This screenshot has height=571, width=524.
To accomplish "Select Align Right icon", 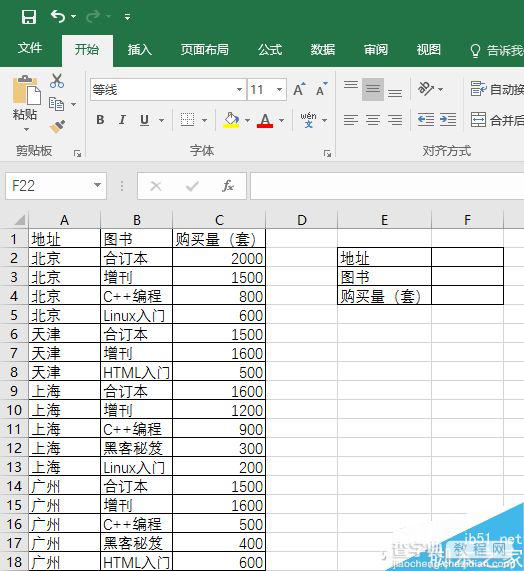I will (x=395, y=120).
